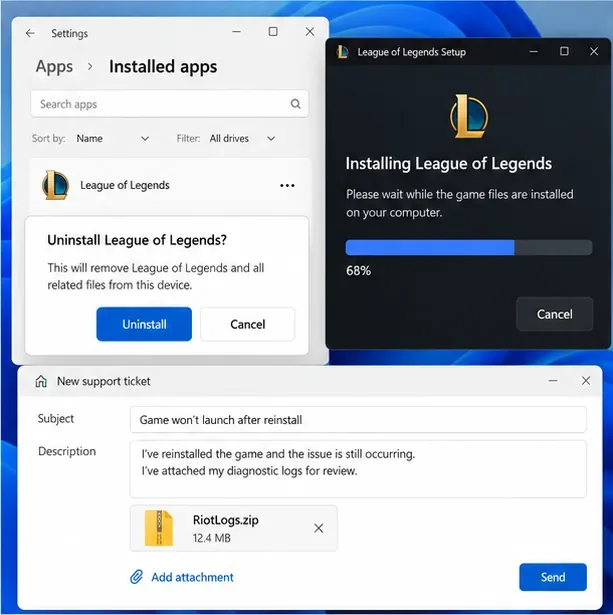Screen dimensions: 613x615
Task: Cancel the League of Legends installation
Action: (x=554, y=314)
